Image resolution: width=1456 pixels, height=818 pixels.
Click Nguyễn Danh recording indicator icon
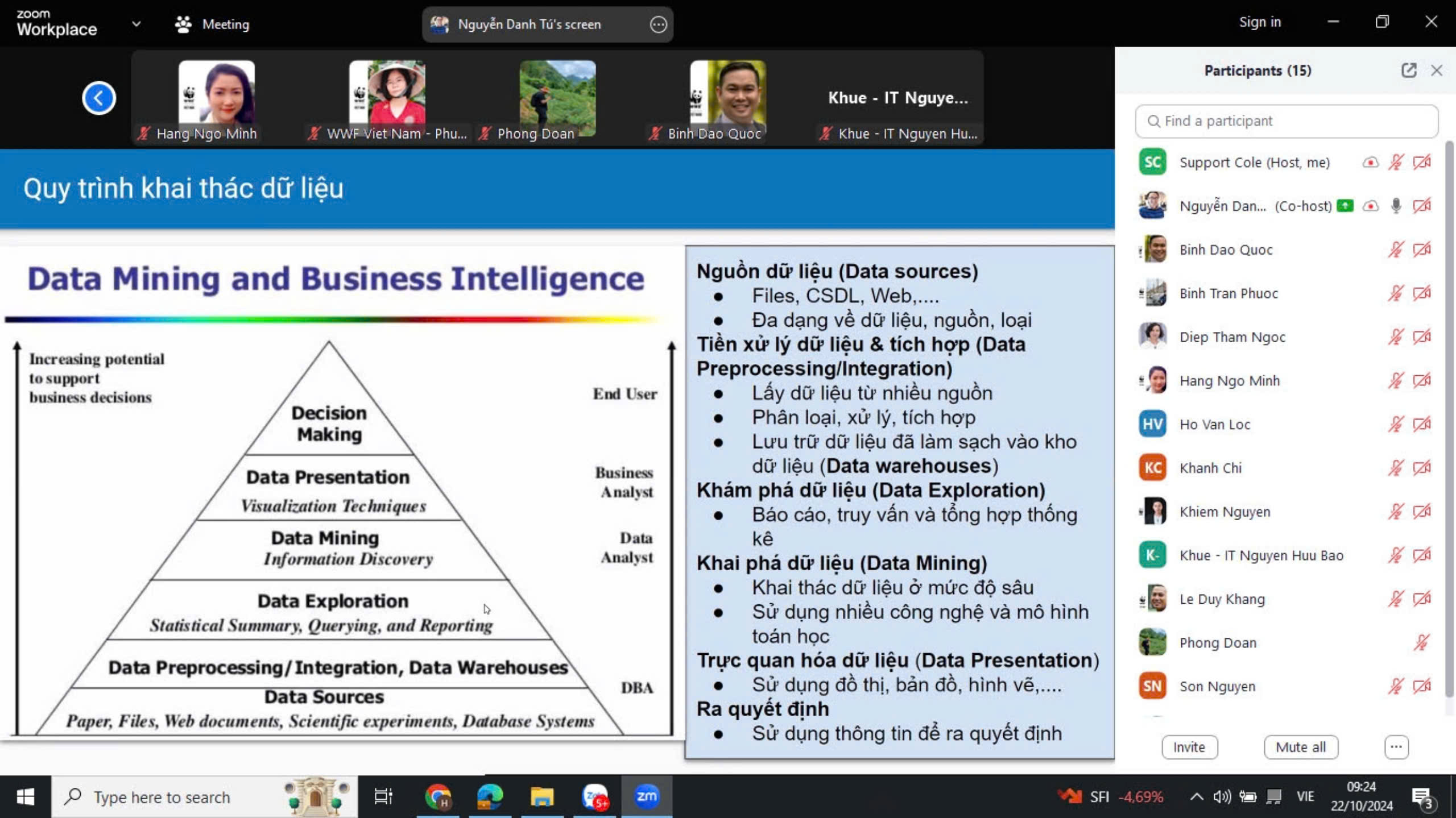pos(1370,206)
